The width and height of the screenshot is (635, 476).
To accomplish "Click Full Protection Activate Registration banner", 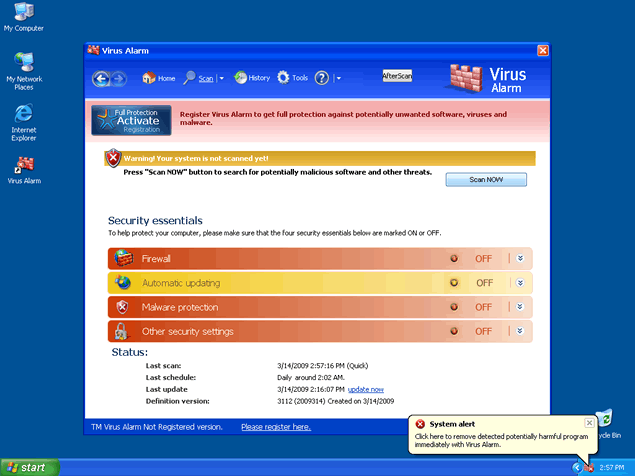I will [132, 121].
